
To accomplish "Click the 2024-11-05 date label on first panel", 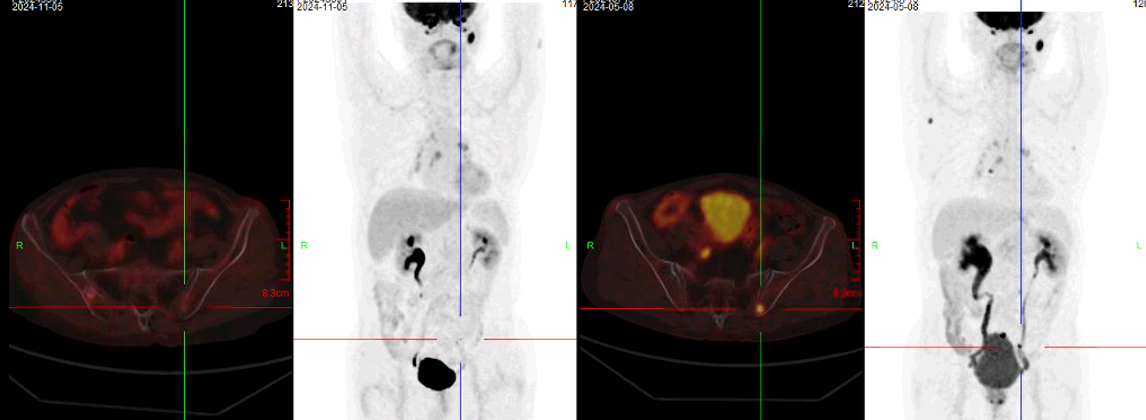I will click(x=37, y=5).
